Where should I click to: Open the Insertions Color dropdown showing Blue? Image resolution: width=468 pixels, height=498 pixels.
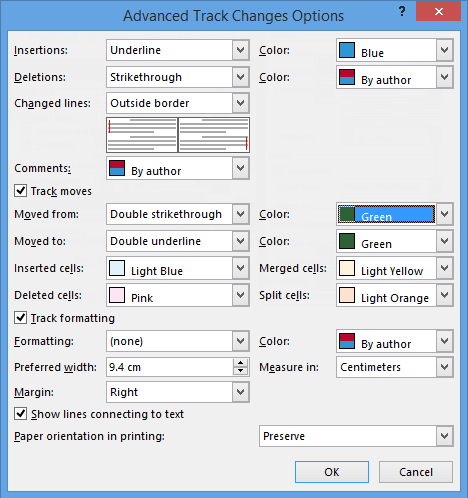point(395,50)
